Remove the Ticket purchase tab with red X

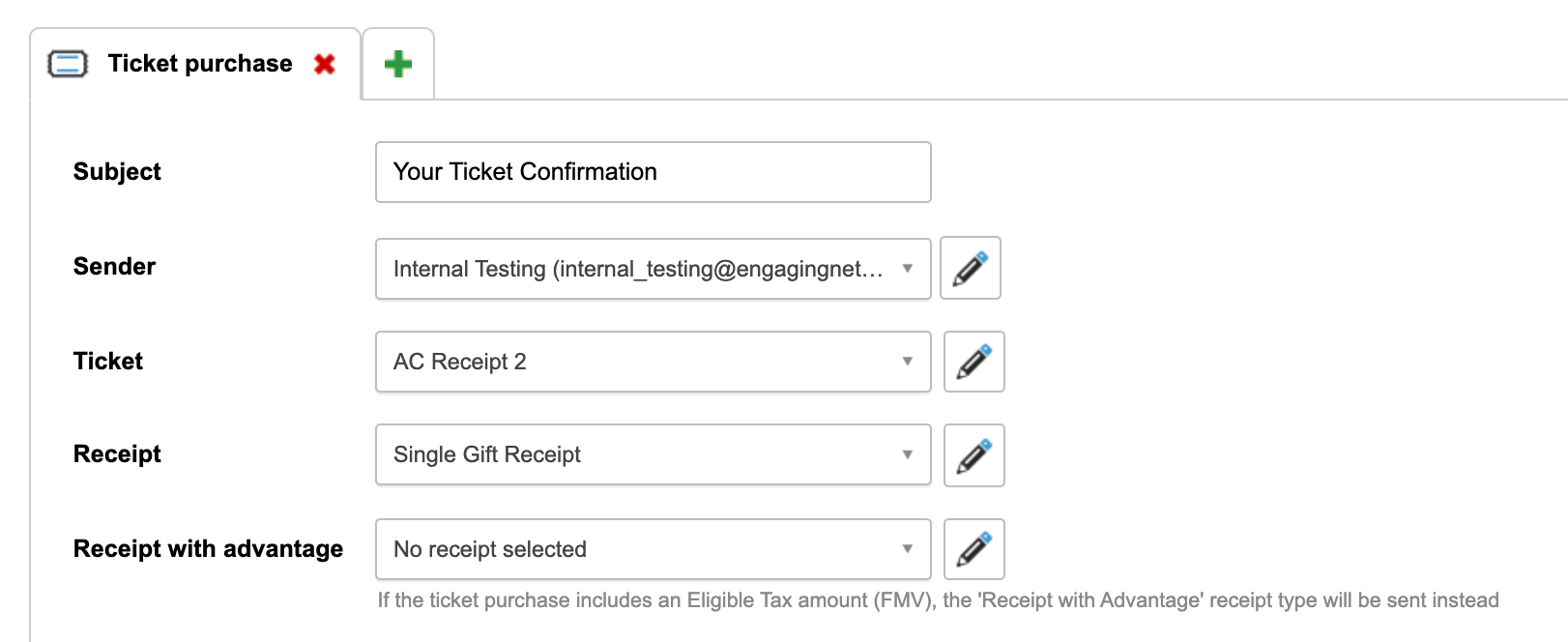325,64
